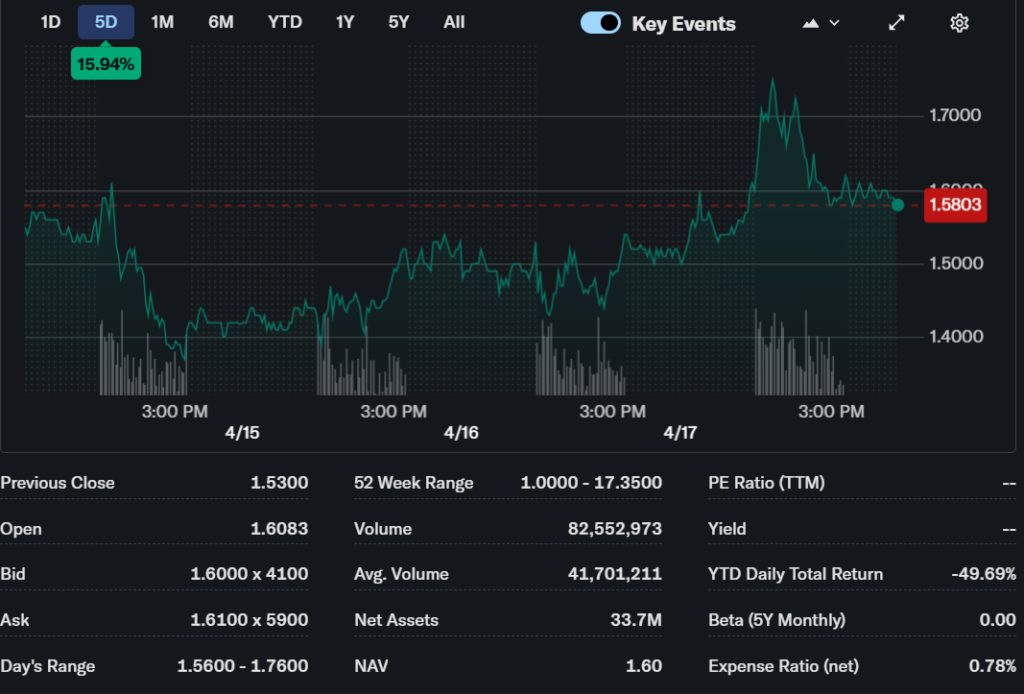Choose the YTD time range
This screenshot has width=1024, height=694.
click(x=285, y=22)
